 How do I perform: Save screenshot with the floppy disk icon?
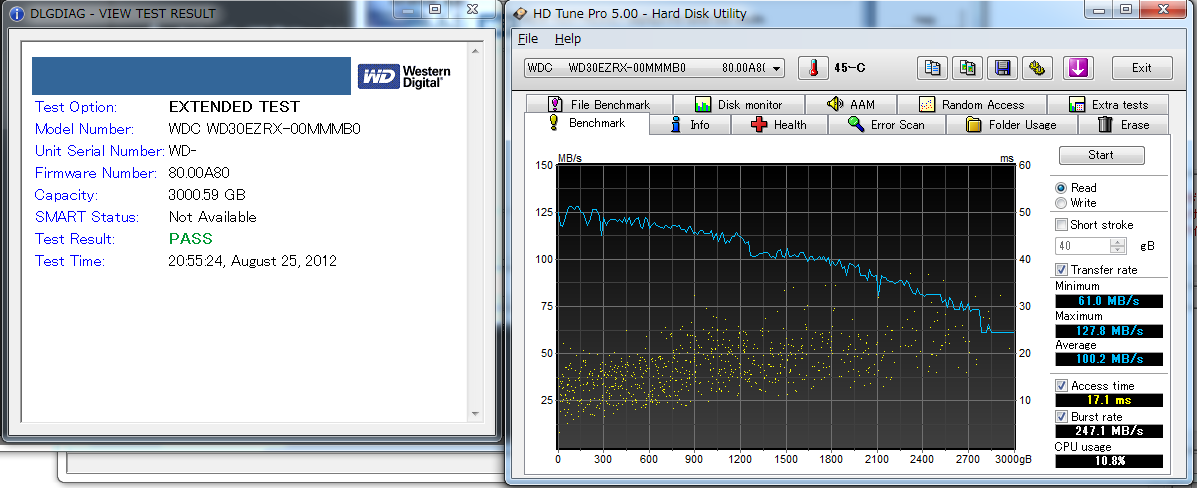point(1002,68)
